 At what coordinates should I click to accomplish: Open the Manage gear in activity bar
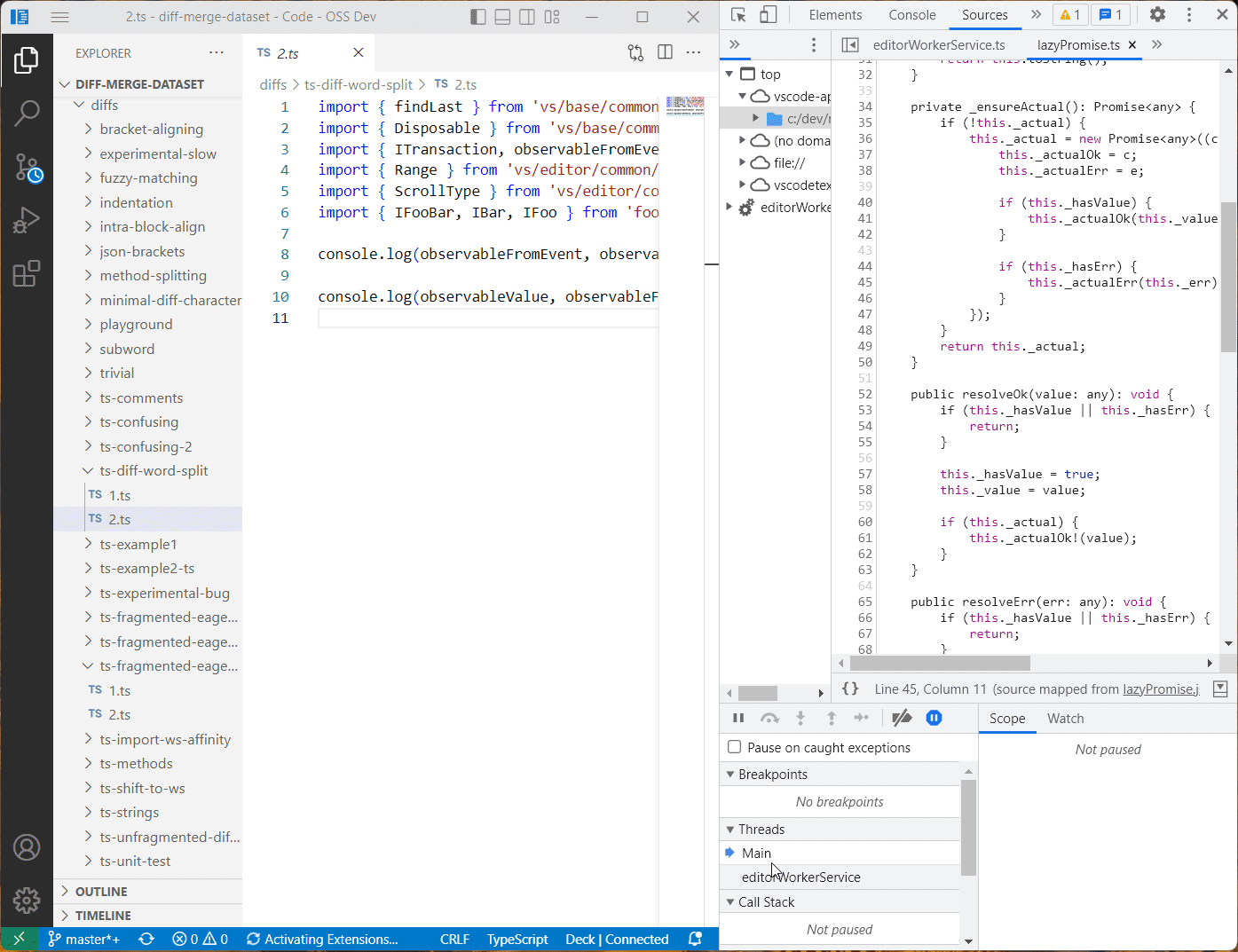coord(27,900)
